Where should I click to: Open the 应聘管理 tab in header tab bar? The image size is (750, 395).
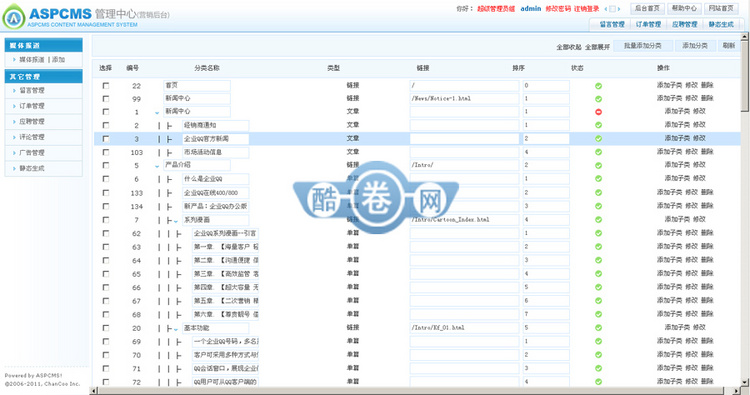coord(684,24)
